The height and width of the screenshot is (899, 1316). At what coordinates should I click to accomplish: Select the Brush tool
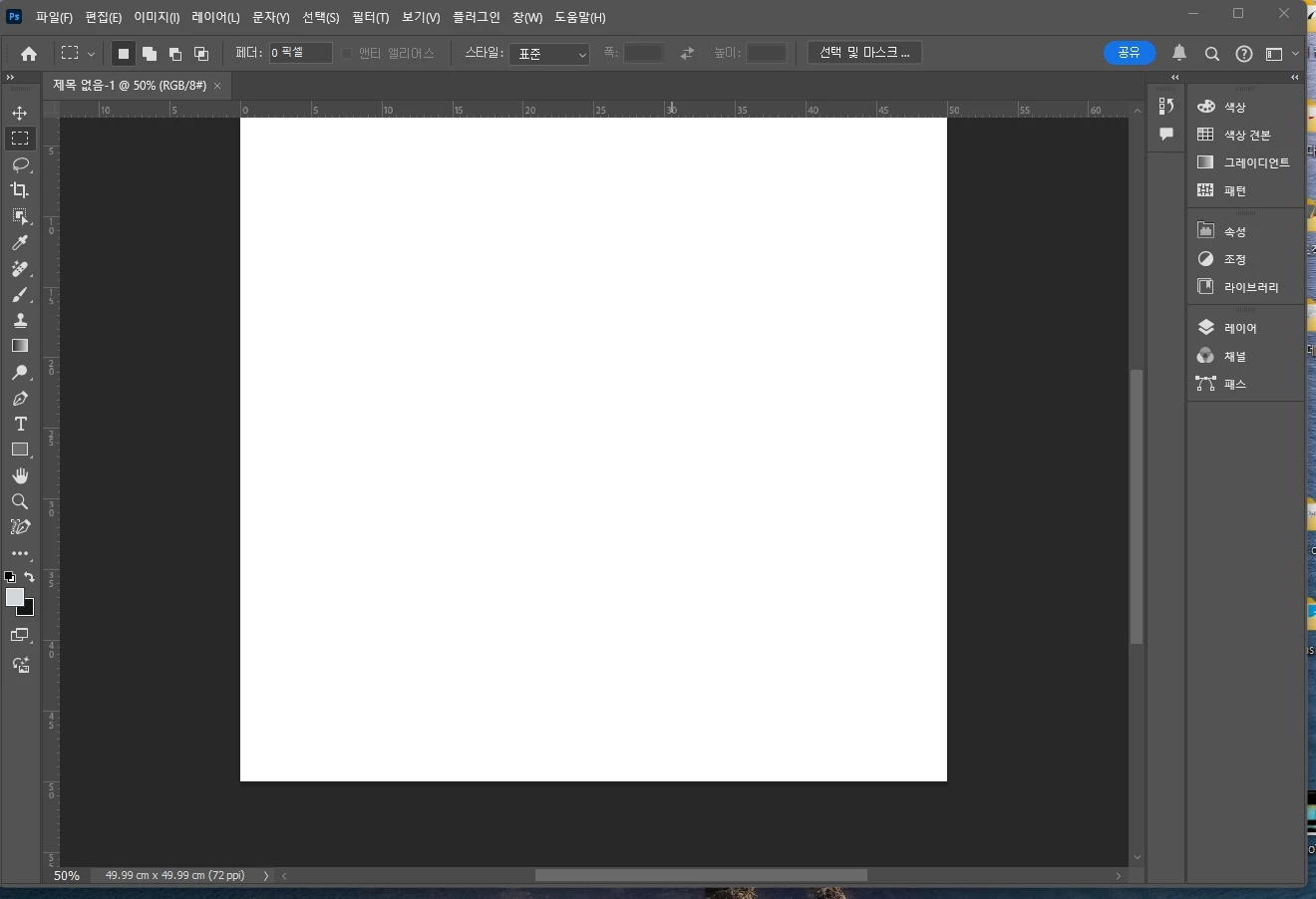point(20,295)
